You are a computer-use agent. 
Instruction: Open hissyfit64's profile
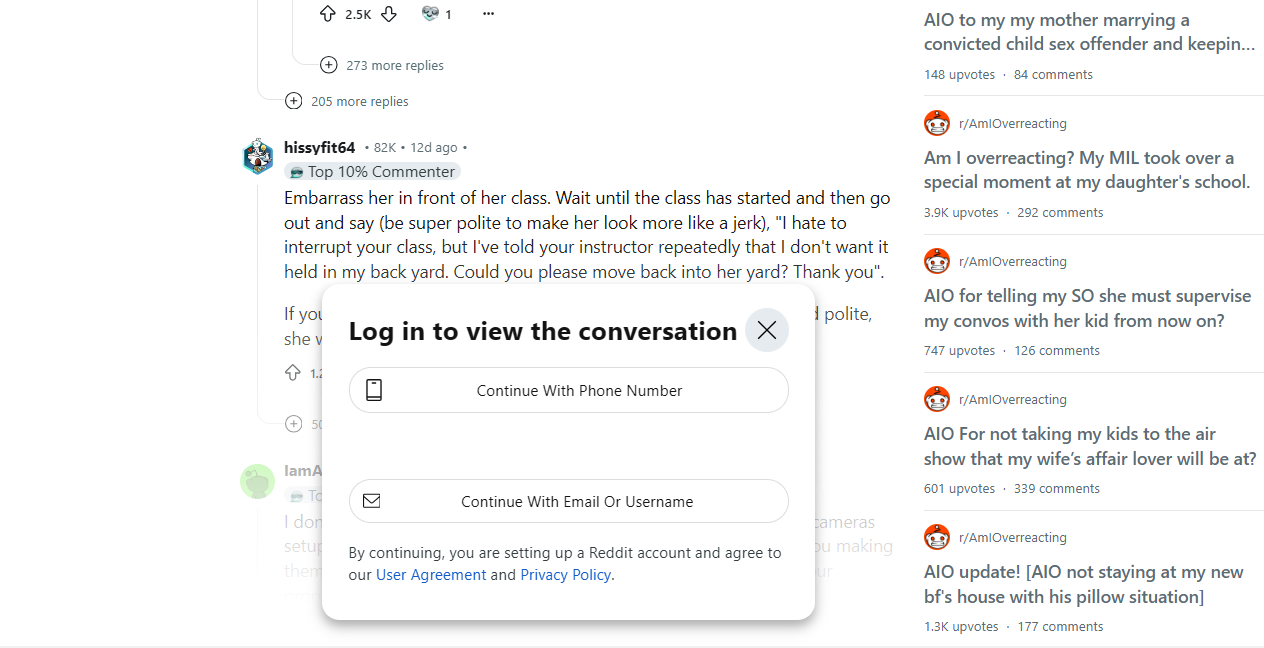pyautogui.click(x=319, y=147)
